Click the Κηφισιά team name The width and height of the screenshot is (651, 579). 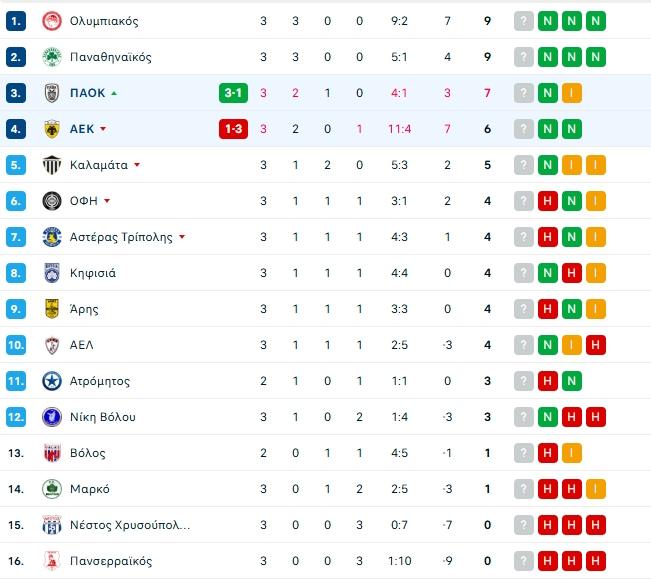[x=93, y=273]
